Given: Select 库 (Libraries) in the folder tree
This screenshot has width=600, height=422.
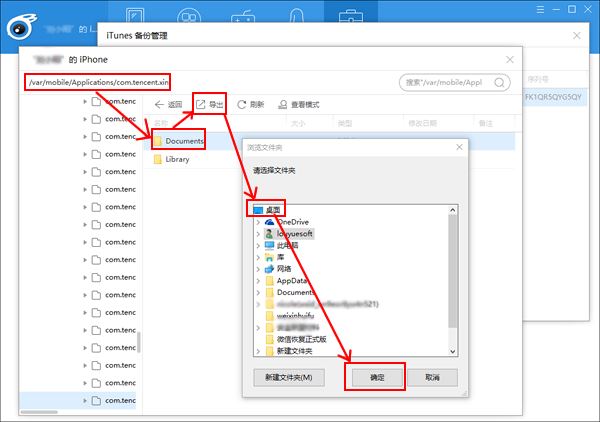Looking at the screenshot, I should (275, 257).
